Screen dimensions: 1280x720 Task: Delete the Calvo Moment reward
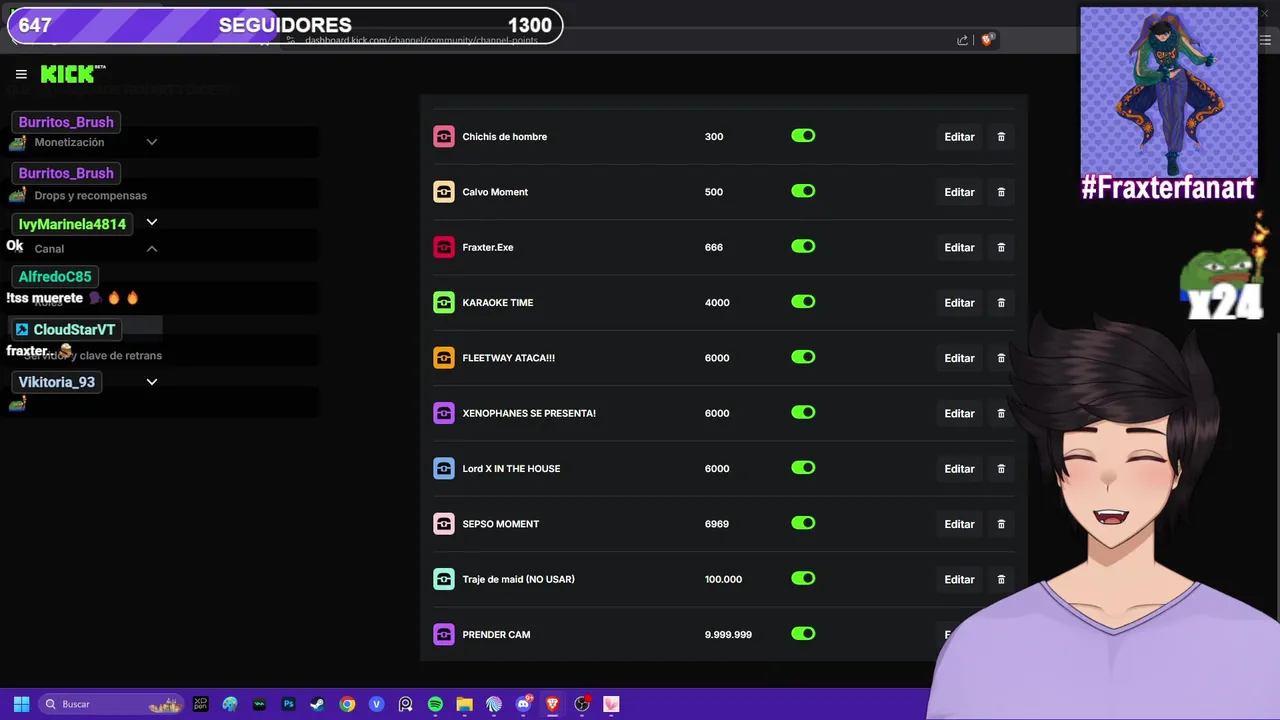[1001, 192]
